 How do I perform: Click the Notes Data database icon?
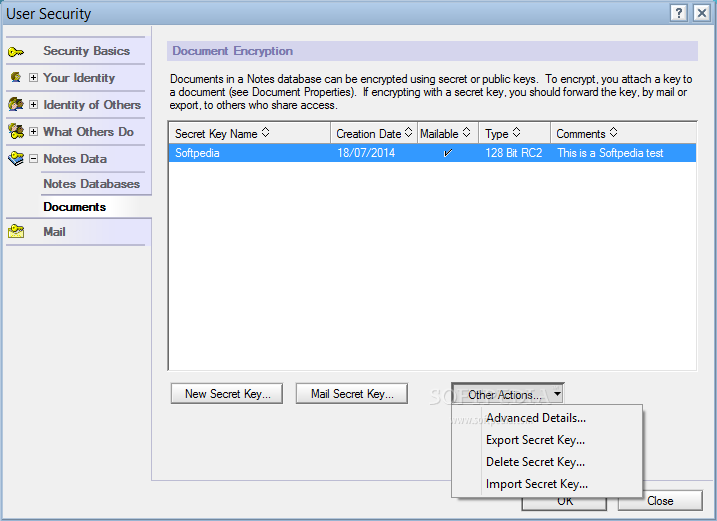click(x=16, y=159)
